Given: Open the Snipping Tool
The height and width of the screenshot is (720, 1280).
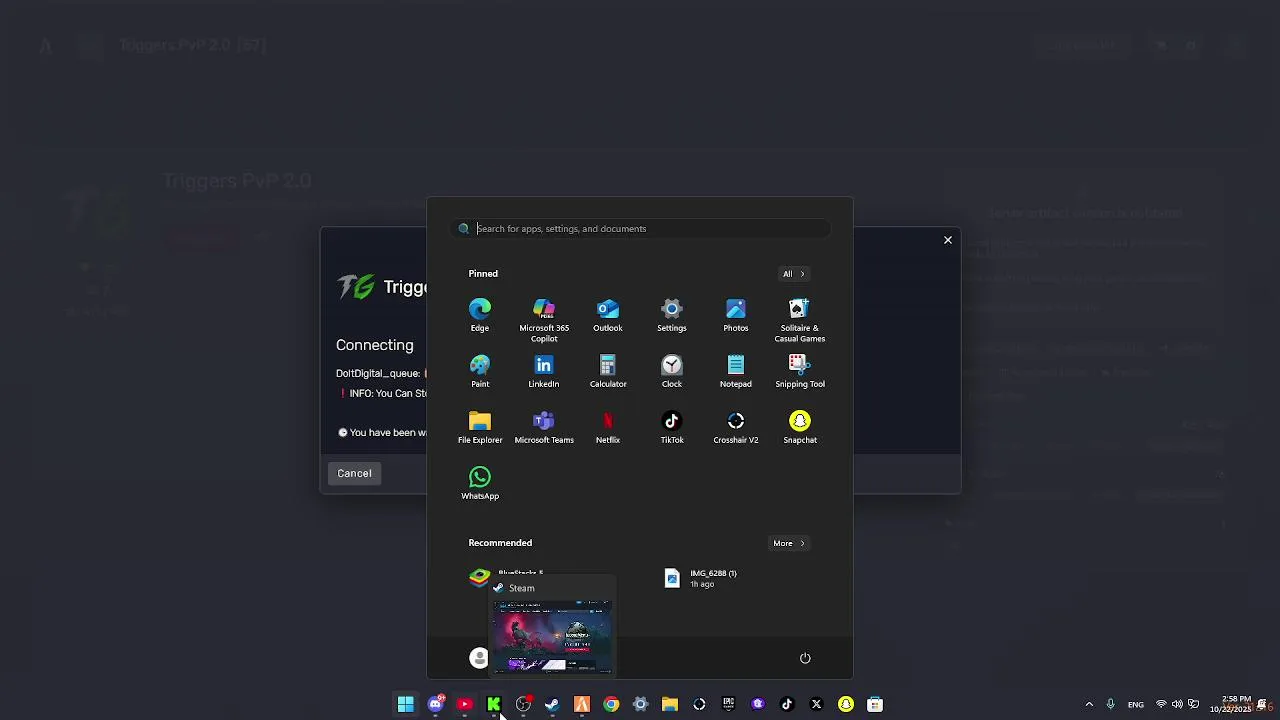Looking at the screenshot, I should click(800, 370).
